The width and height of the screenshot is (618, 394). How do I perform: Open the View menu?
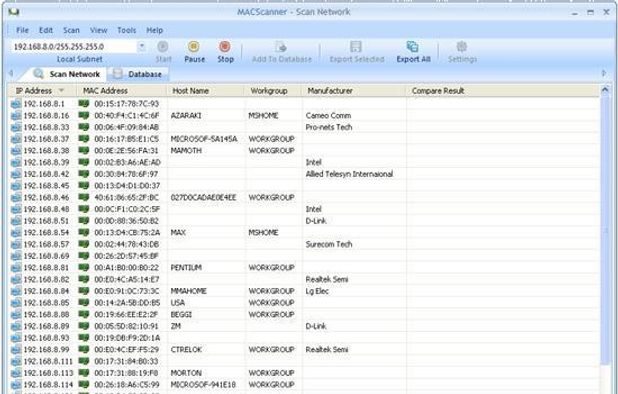[98, 30]
